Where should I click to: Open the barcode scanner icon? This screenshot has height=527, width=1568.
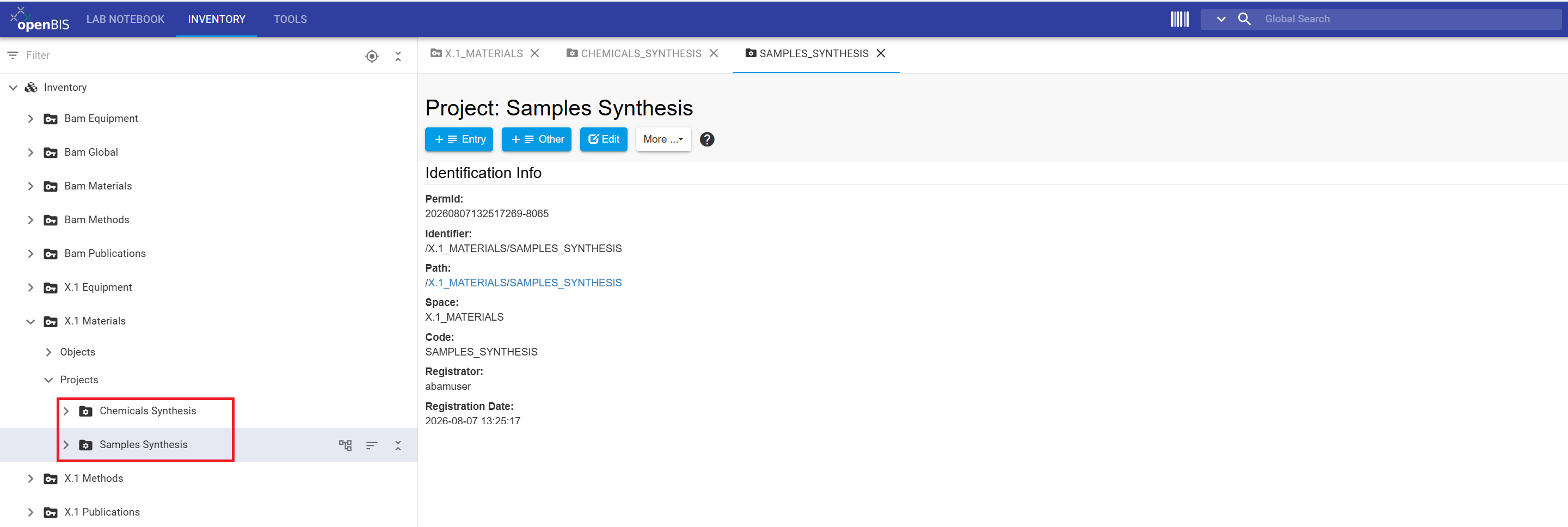coord(1179,19)
